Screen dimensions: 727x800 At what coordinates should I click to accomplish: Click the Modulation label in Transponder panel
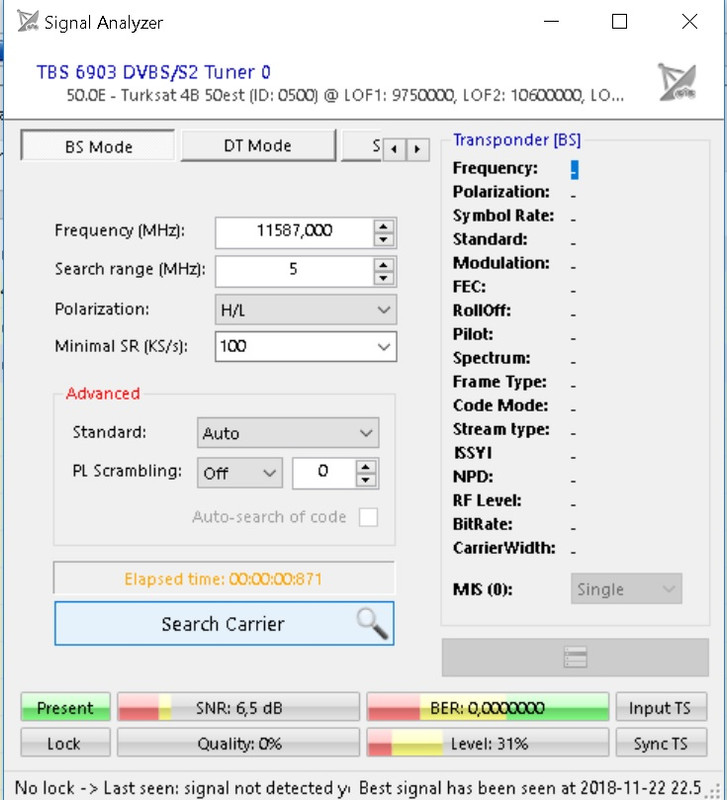tap(501, 263)
